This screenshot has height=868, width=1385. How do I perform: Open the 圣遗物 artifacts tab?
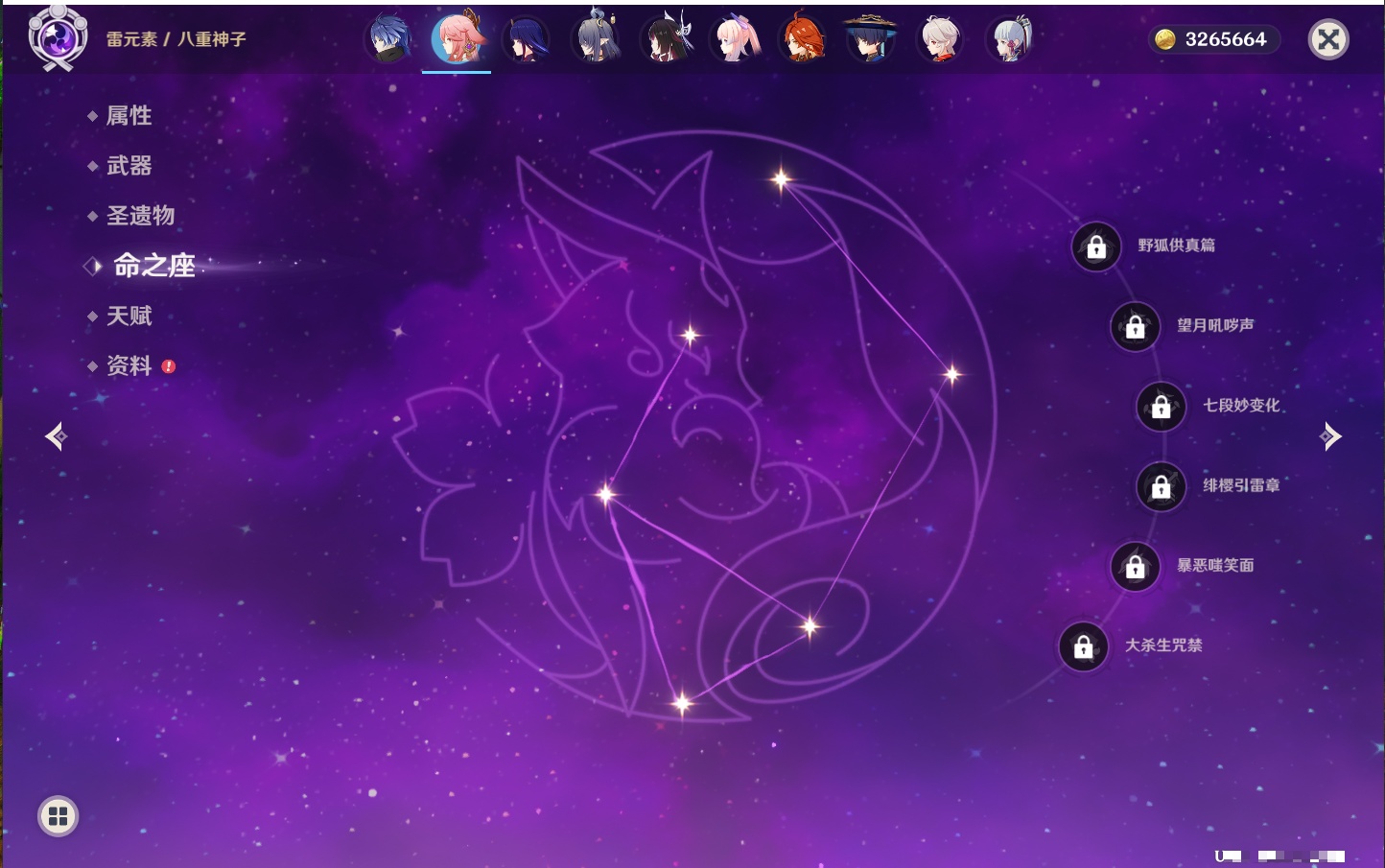pyautogui.click(x=140, y=216)
